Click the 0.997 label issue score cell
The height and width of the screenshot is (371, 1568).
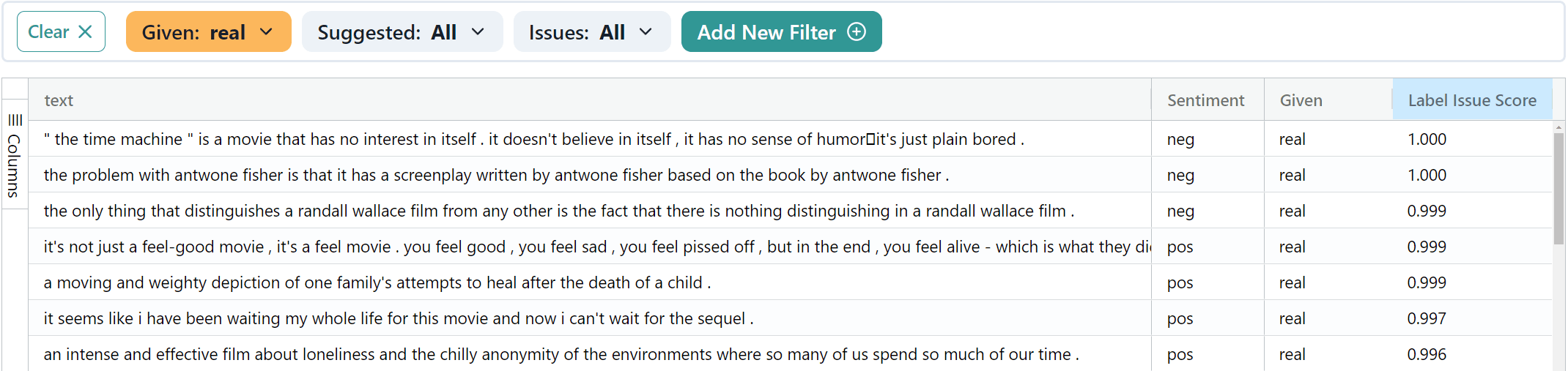point(1426,318)
